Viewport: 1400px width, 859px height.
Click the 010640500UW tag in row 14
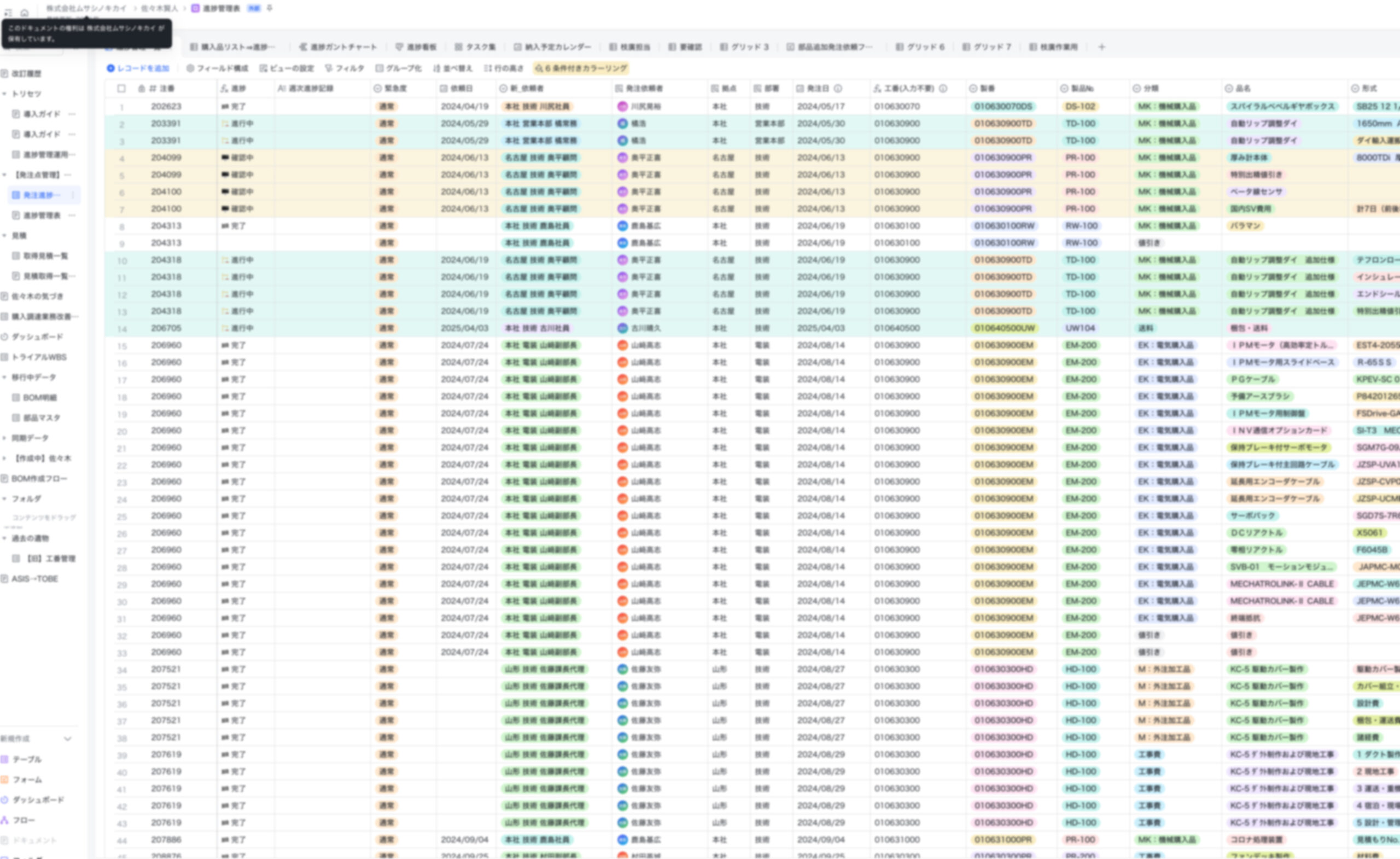[1004, 328]
